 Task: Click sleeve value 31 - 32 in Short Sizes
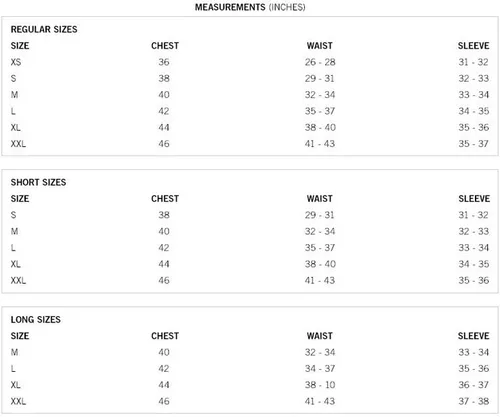[474, 215]
